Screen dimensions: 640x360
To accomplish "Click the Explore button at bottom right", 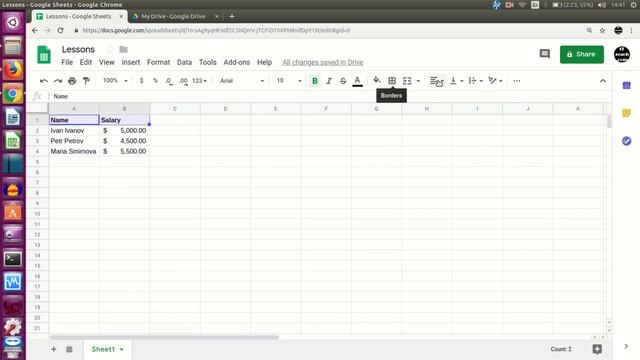I will coord(597,349).
